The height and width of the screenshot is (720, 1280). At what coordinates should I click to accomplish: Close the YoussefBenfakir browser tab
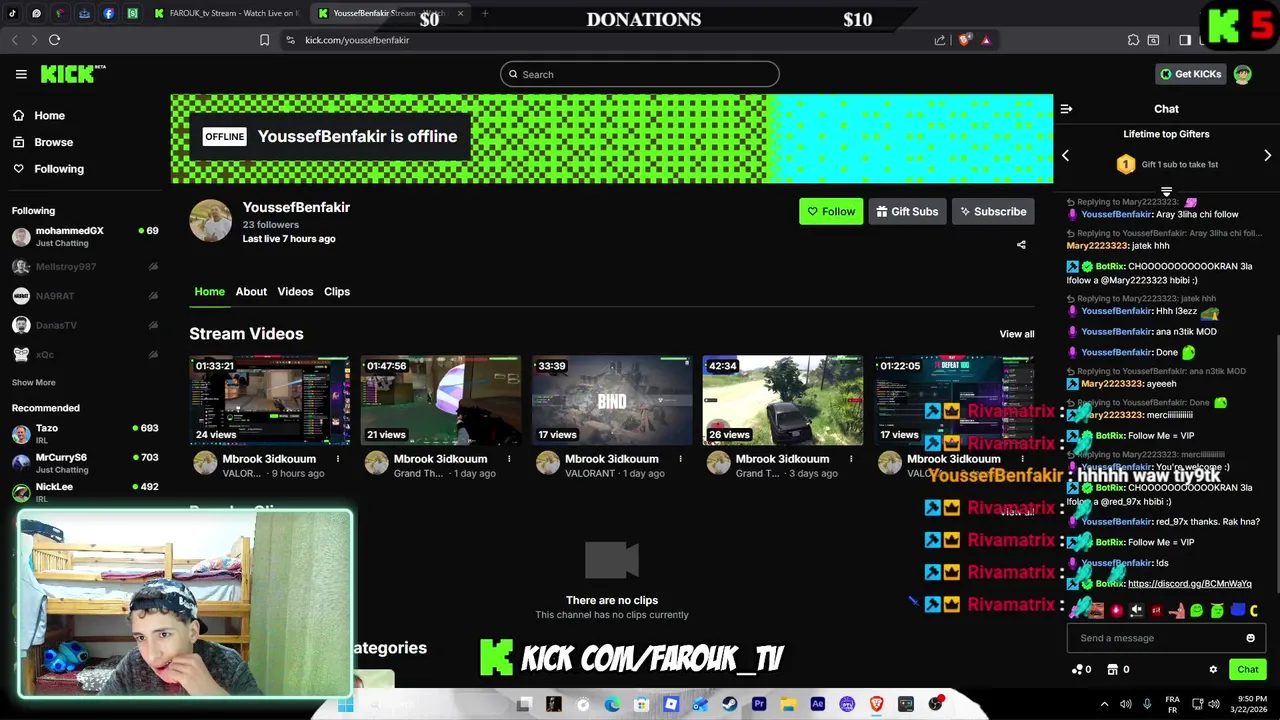[460, 13]
